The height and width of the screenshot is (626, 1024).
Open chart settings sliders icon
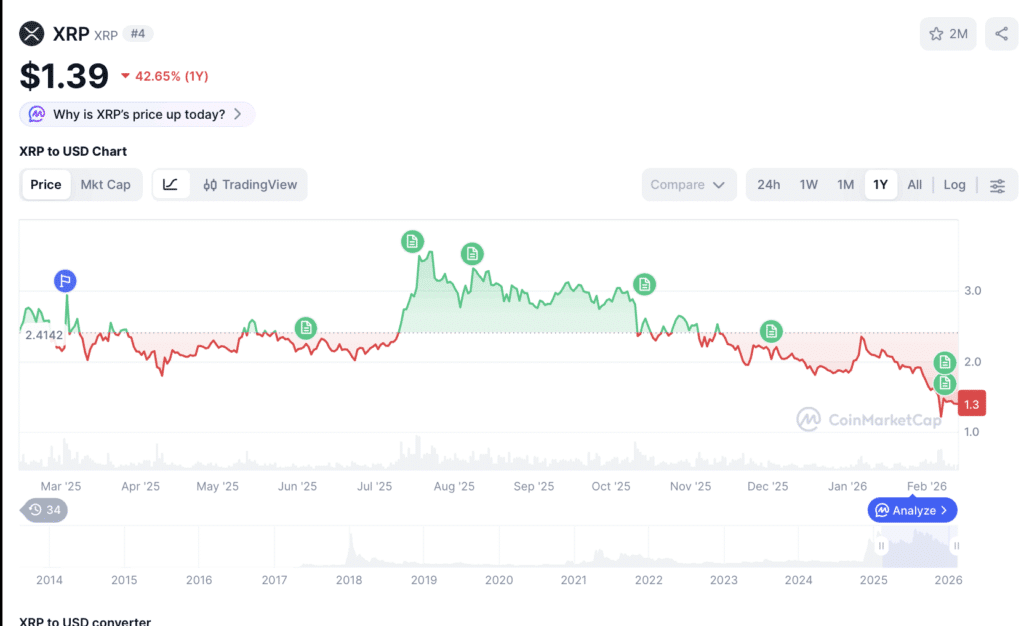(x=997, y=185)
